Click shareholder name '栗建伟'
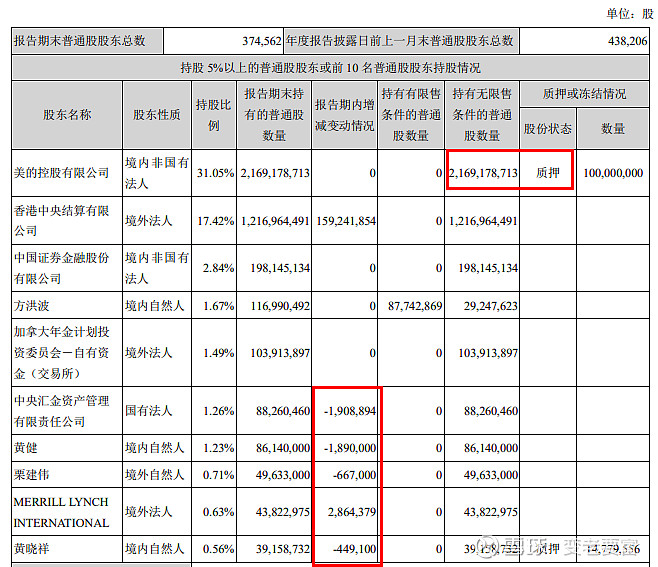Viewport: 658px width, 567px height. coord(31,475)
